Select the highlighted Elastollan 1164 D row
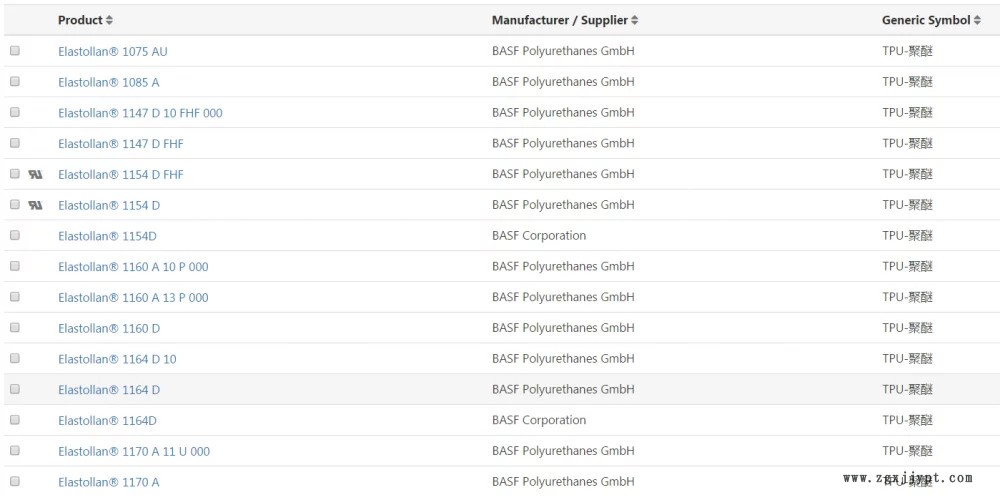The image size is (1000, 500). pos(500,389)
